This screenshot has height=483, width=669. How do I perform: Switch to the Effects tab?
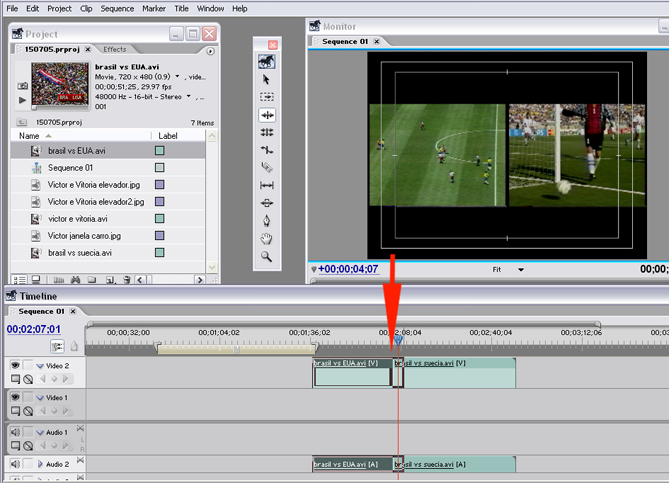coord(115,49)
